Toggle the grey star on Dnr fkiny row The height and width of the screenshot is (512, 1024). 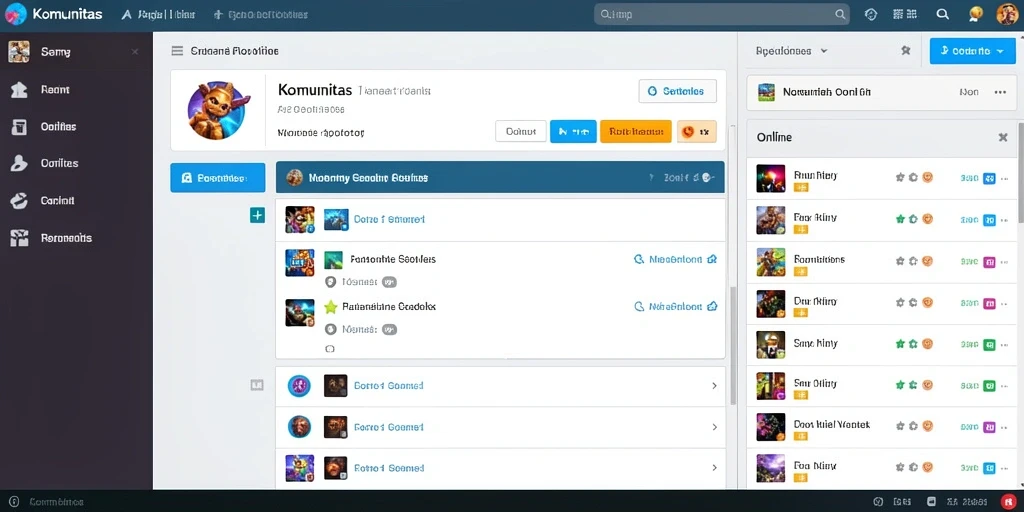900,302
